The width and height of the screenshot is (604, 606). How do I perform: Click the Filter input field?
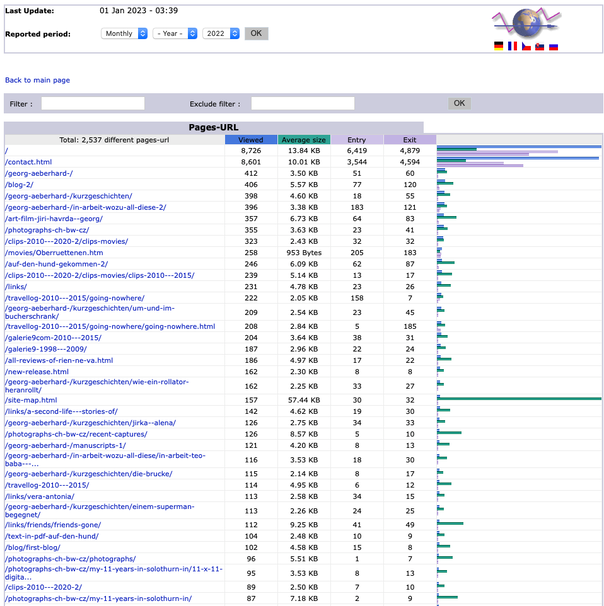(x=93, y=104)
